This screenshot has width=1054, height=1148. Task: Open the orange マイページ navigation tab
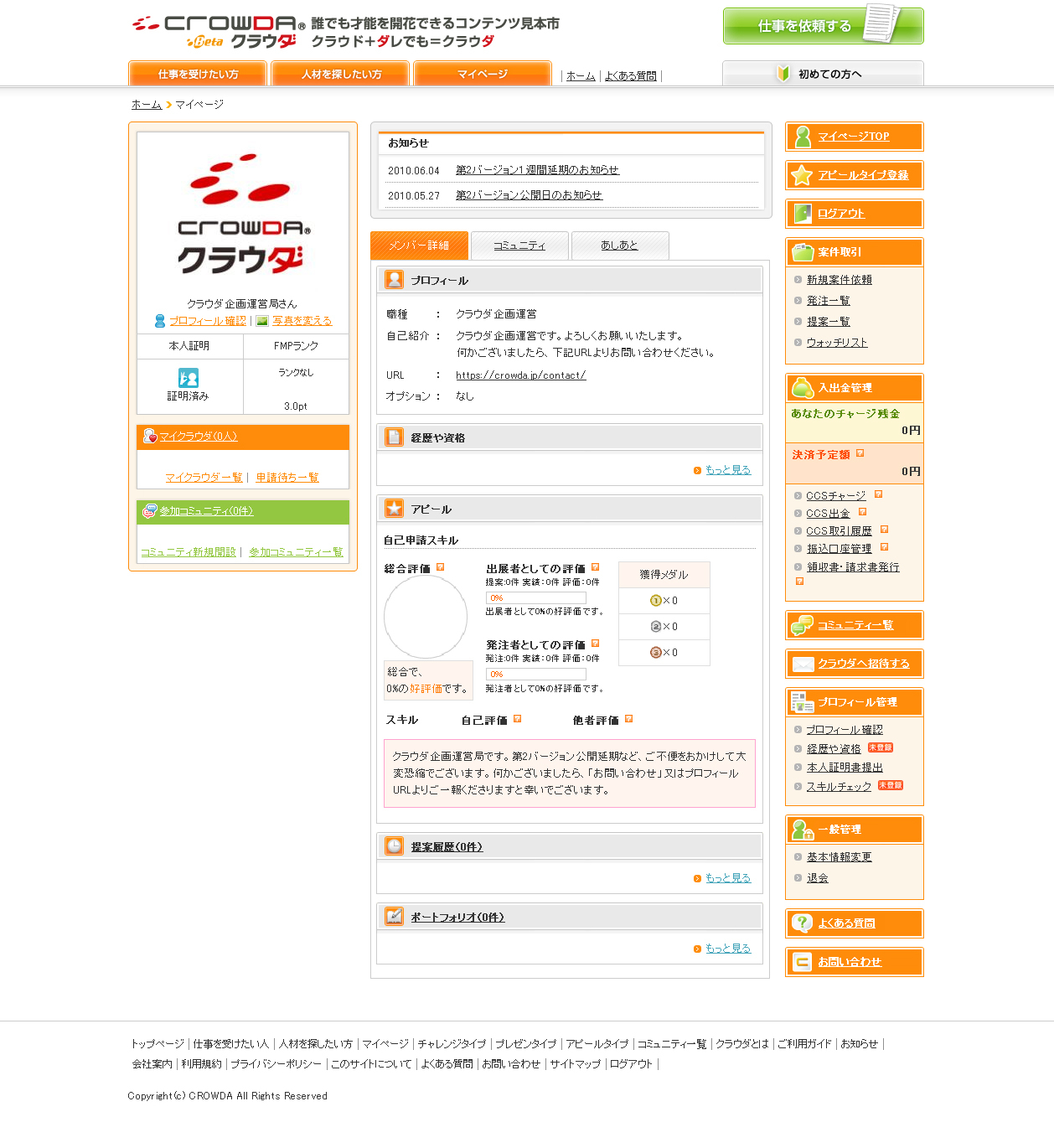pyautogui.click(x=483, y=74)
